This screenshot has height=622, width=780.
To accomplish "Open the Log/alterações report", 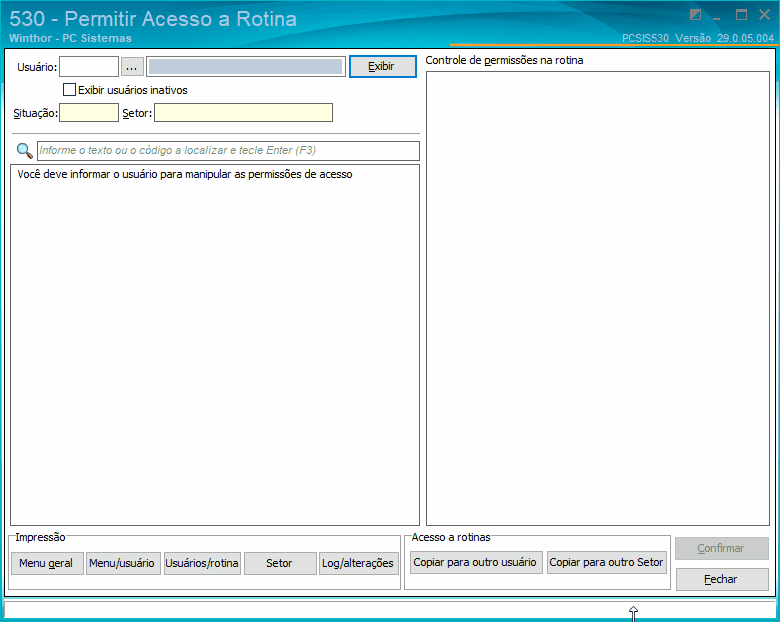I will point(359,563).
